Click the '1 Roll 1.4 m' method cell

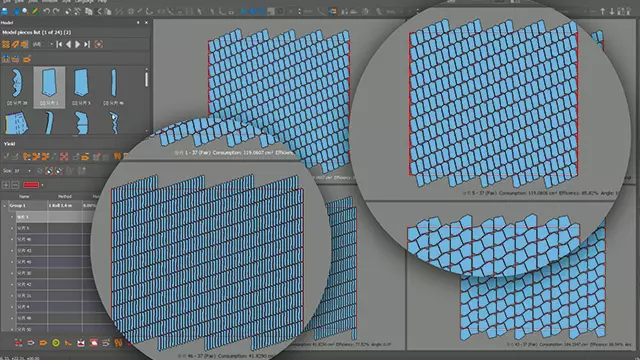64,206
